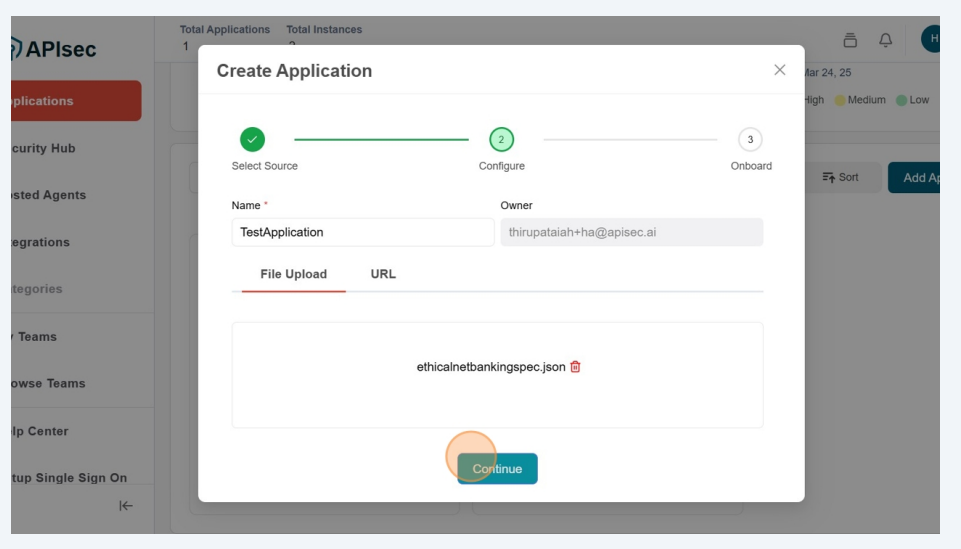Viewport: 961px width, 549px height.
Task: Click the Onboard step circle
Action: (750, 140)
